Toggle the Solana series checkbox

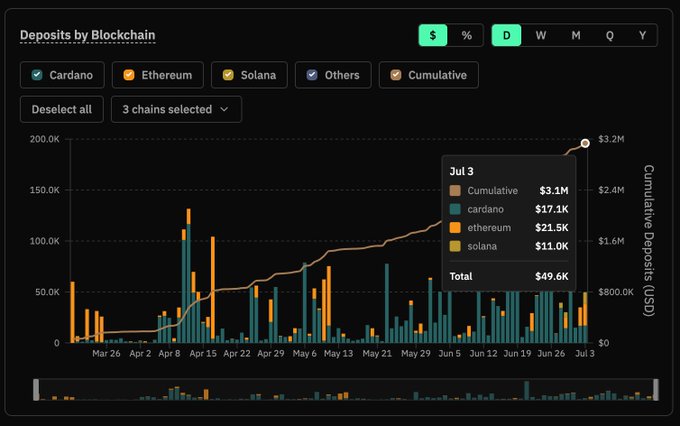coord(228,75)
